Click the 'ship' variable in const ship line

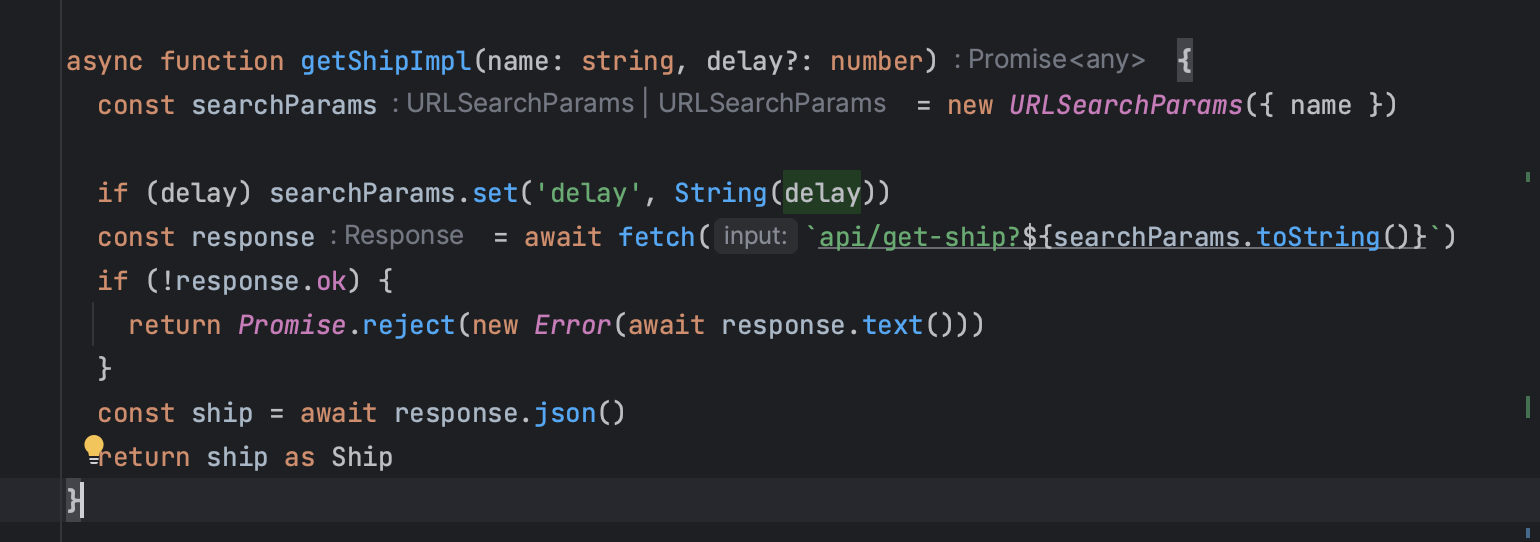[222, 413]
